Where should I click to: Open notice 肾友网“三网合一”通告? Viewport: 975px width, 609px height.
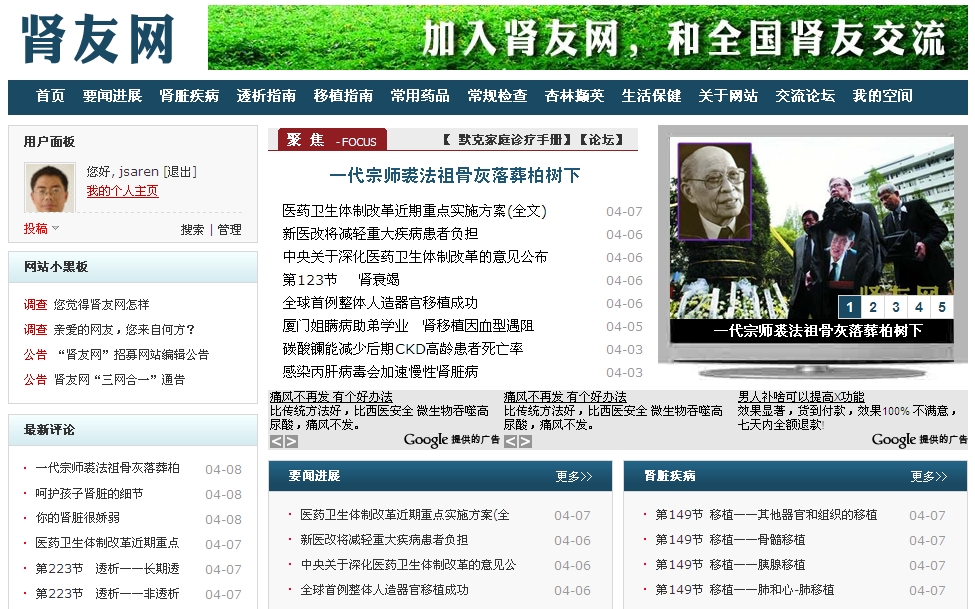click(x=119, y=379)
